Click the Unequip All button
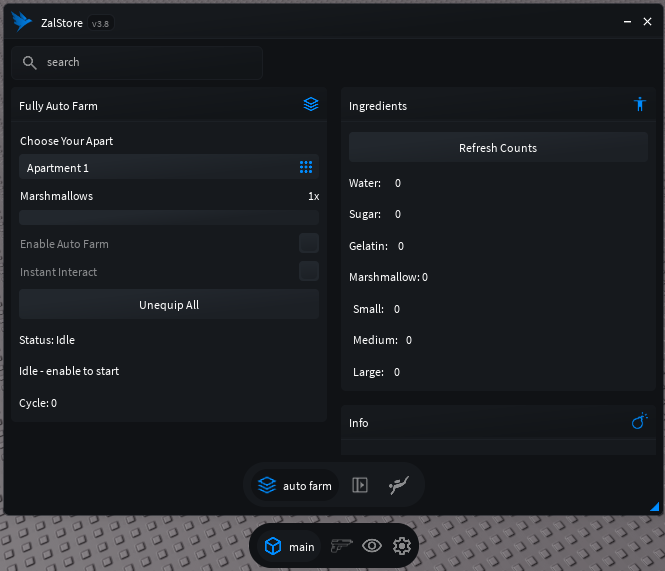This screenshot has height=571, width=665. (169, 305)
